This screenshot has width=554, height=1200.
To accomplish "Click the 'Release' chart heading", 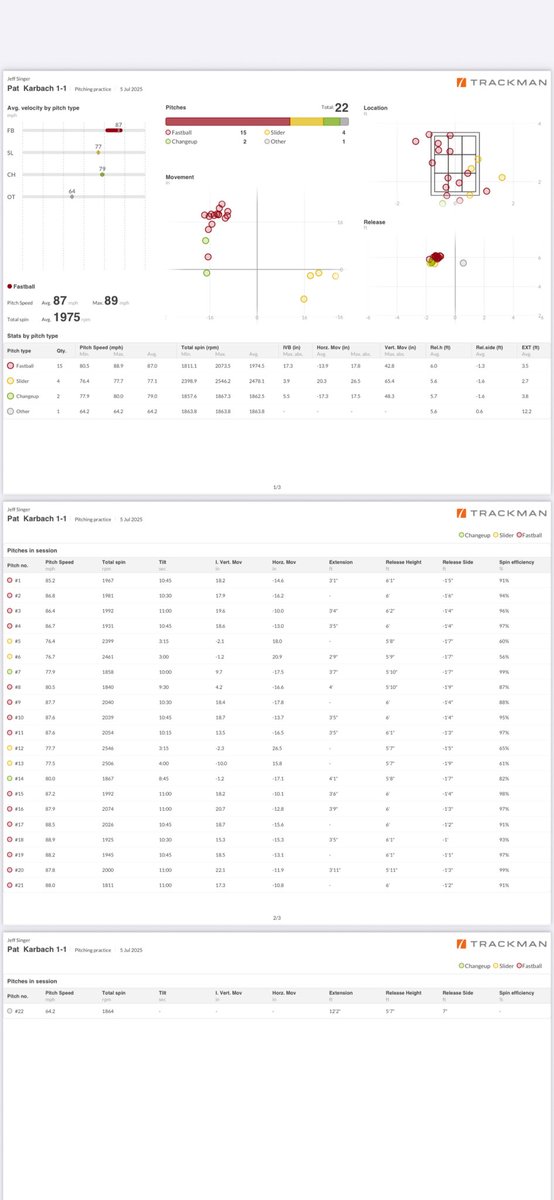I will tap(375, 222).
